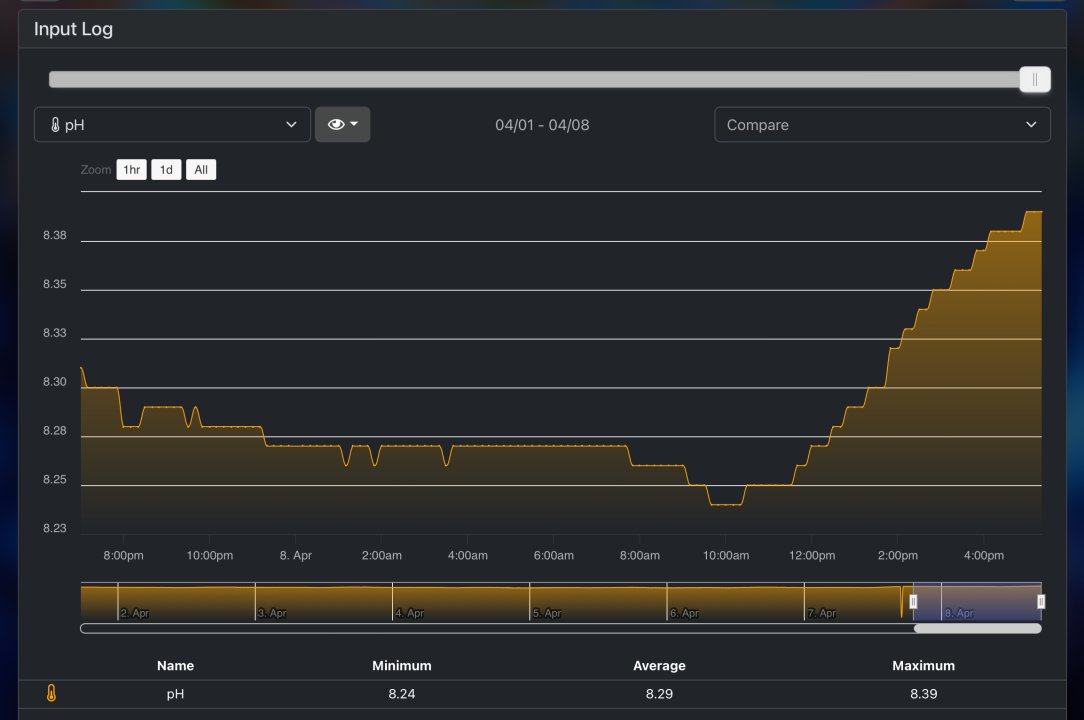The height and width of the screenshot is (720, 1084).
Task: Click the right navigator range handle
Action: tap(1041, 601)
